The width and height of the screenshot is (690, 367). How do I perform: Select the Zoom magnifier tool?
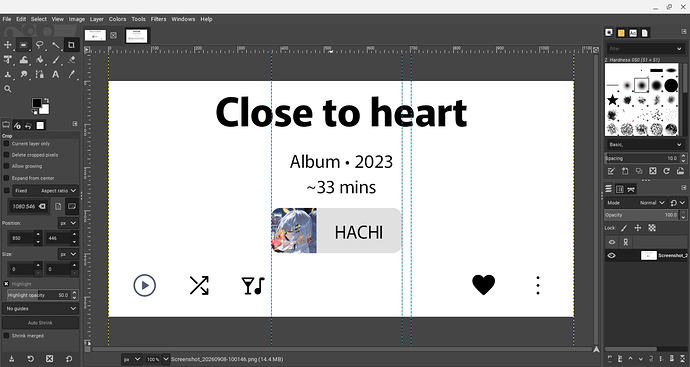pyautogui.click(x=7, y=89)
